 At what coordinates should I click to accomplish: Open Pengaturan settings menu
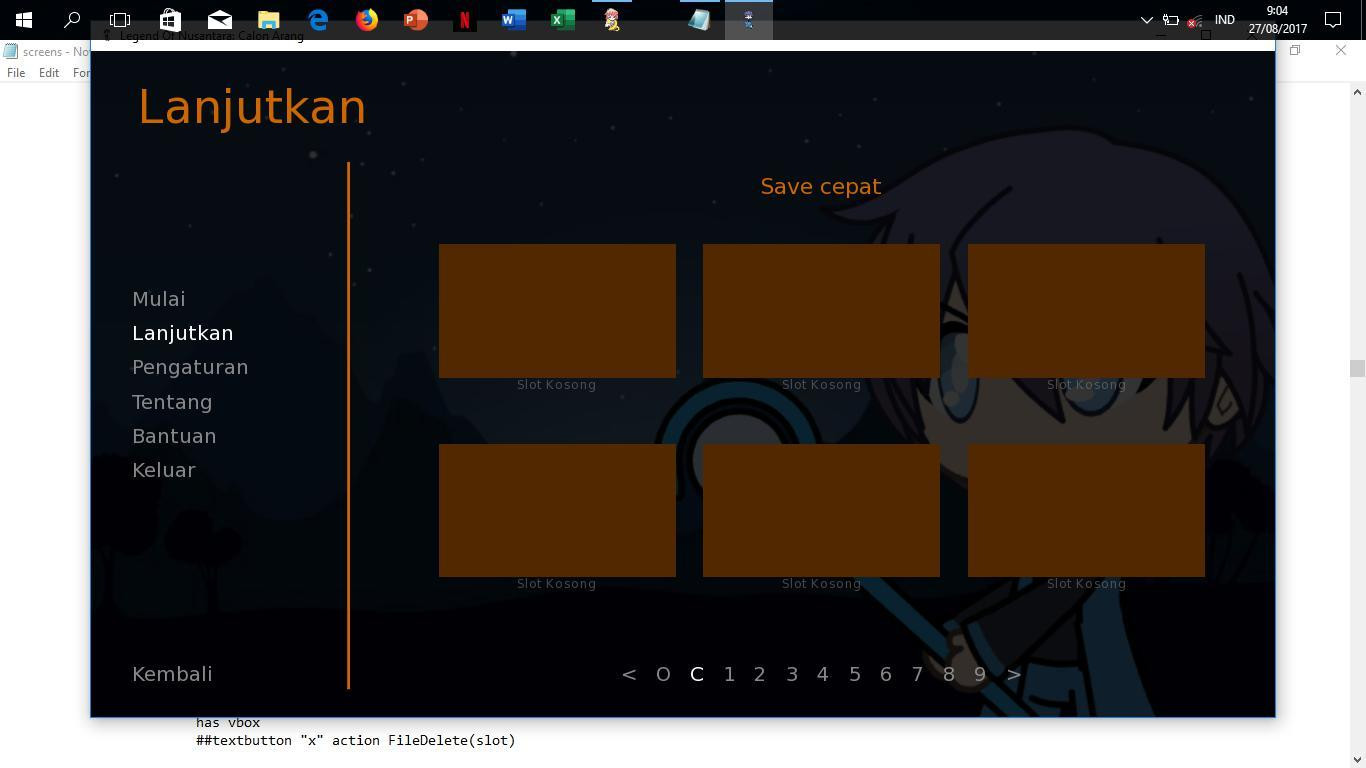pyautogui.click(x=190, y=367)
